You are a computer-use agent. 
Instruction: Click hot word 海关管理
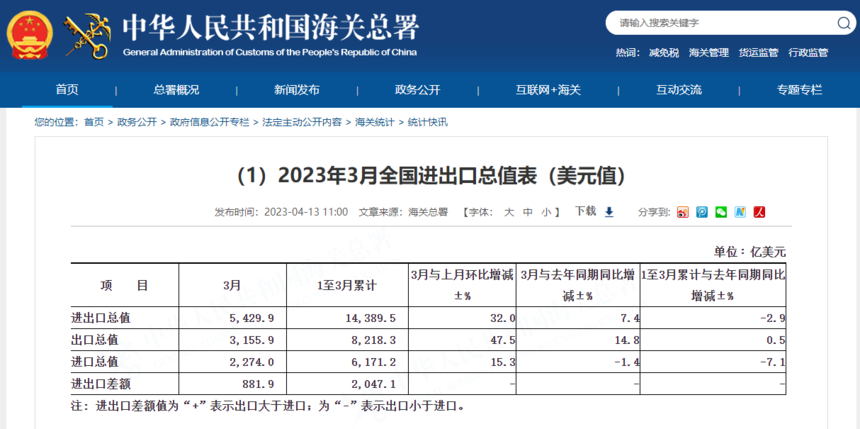point(709,53)
